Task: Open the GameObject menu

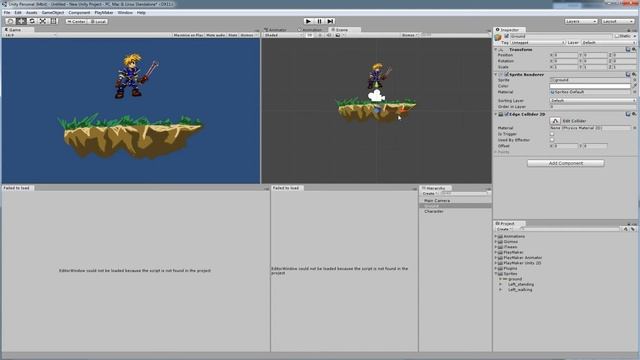Action: pos(53,13)
